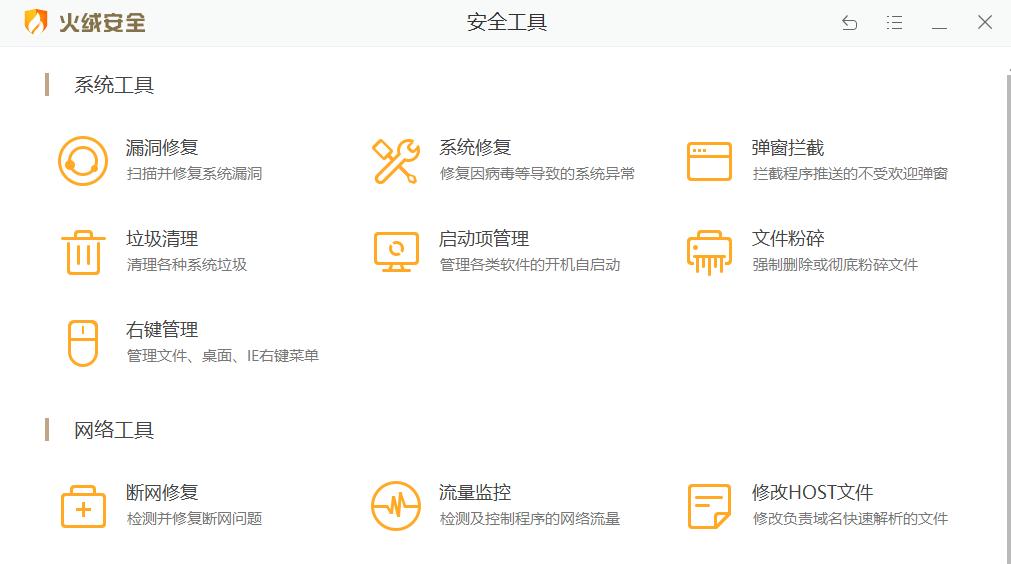1011x564 pixels.
Task: Click description 强制删除或彻底粉碎文件
Action: (835, 265)
